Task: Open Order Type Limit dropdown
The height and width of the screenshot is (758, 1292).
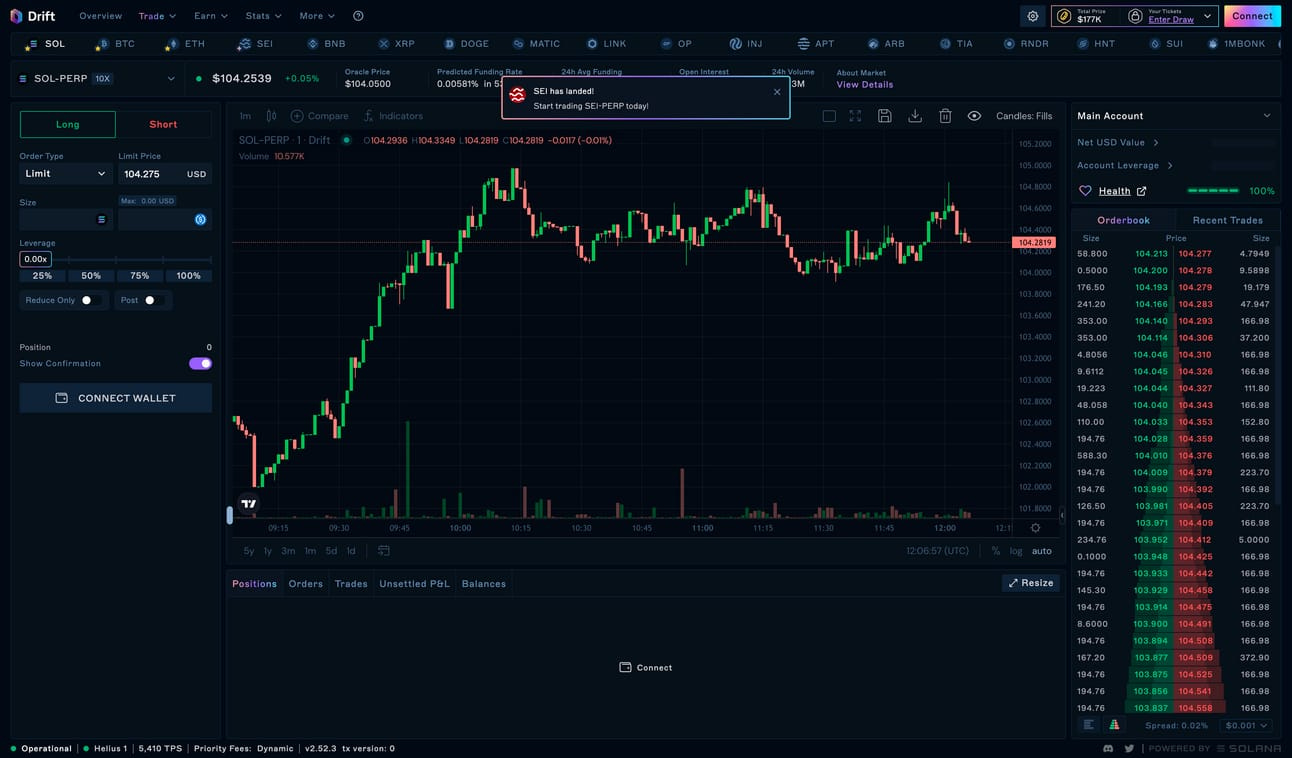Action: point(65,174)
